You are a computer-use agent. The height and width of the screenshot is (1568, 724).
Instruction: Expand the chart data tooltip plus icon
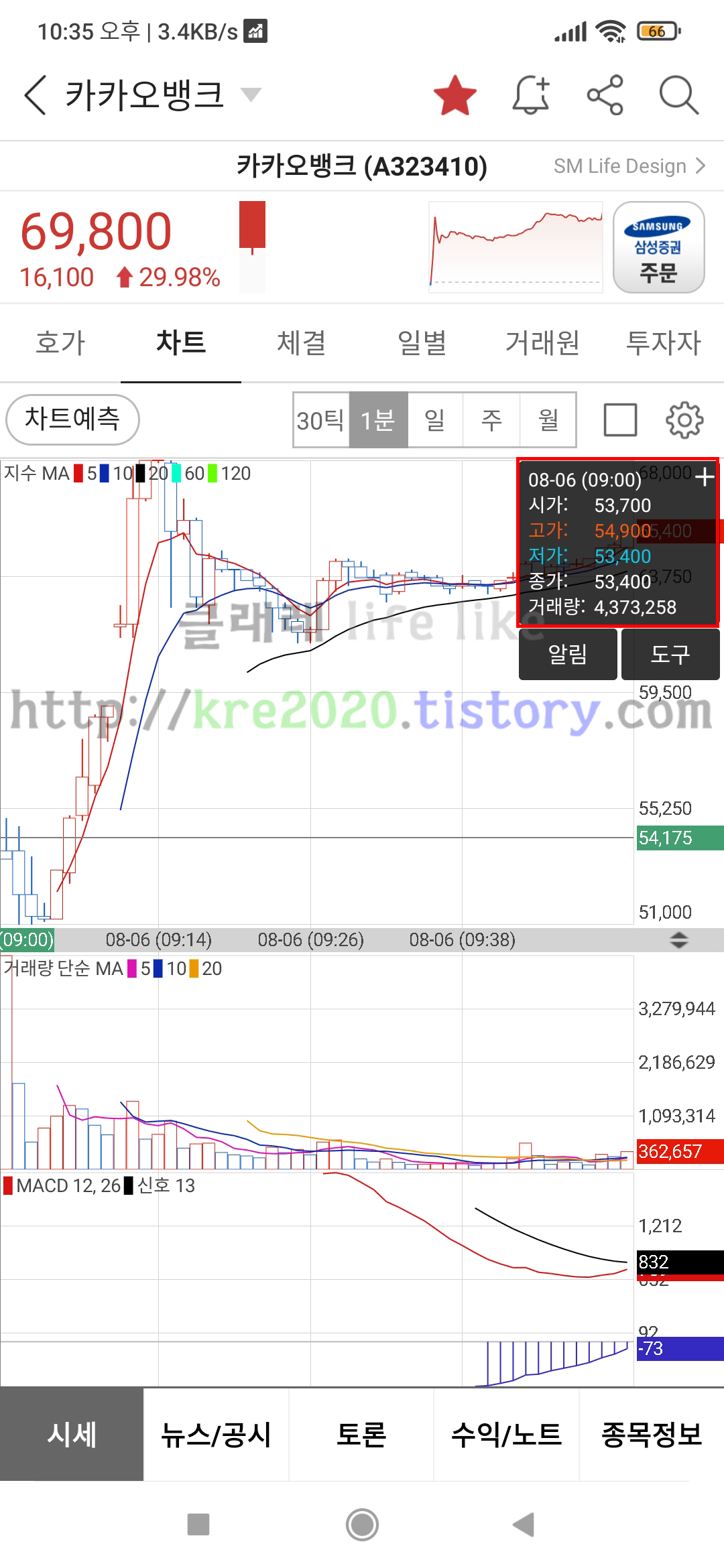pyautogui.click(x=704, y=477)
